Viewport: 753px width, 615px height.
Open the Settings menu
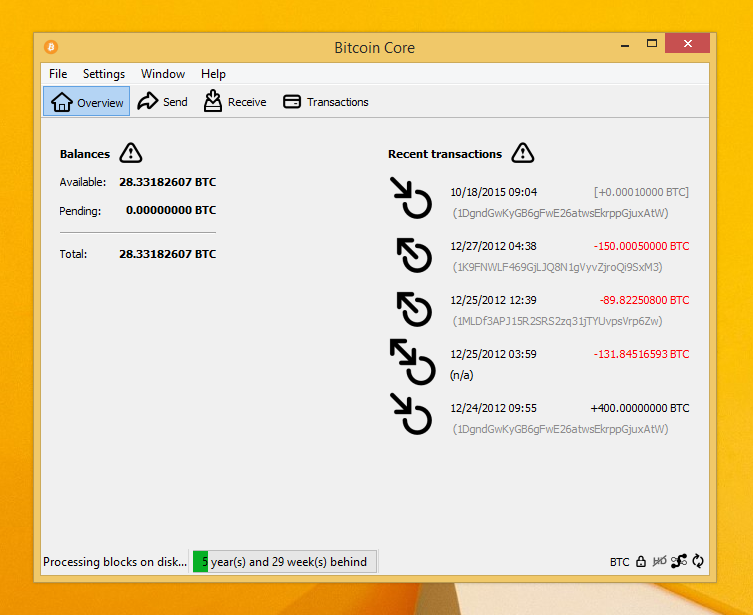(104, 74)
